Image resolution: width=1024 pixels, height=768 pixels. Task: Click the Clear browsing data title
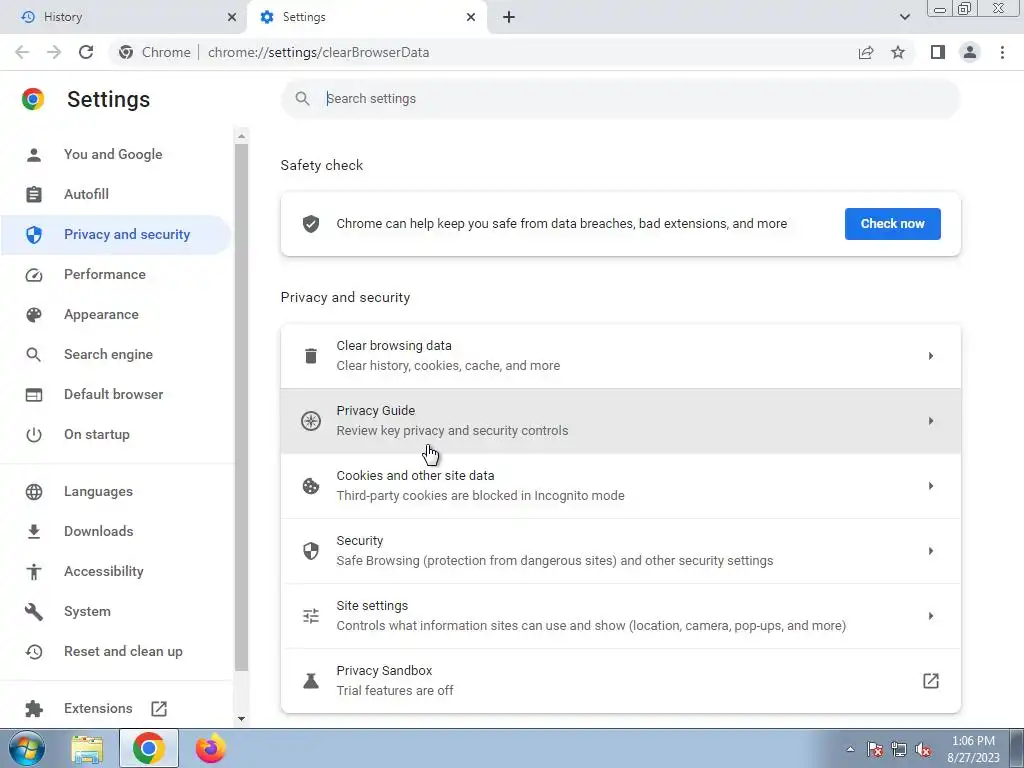click(394, 345)
